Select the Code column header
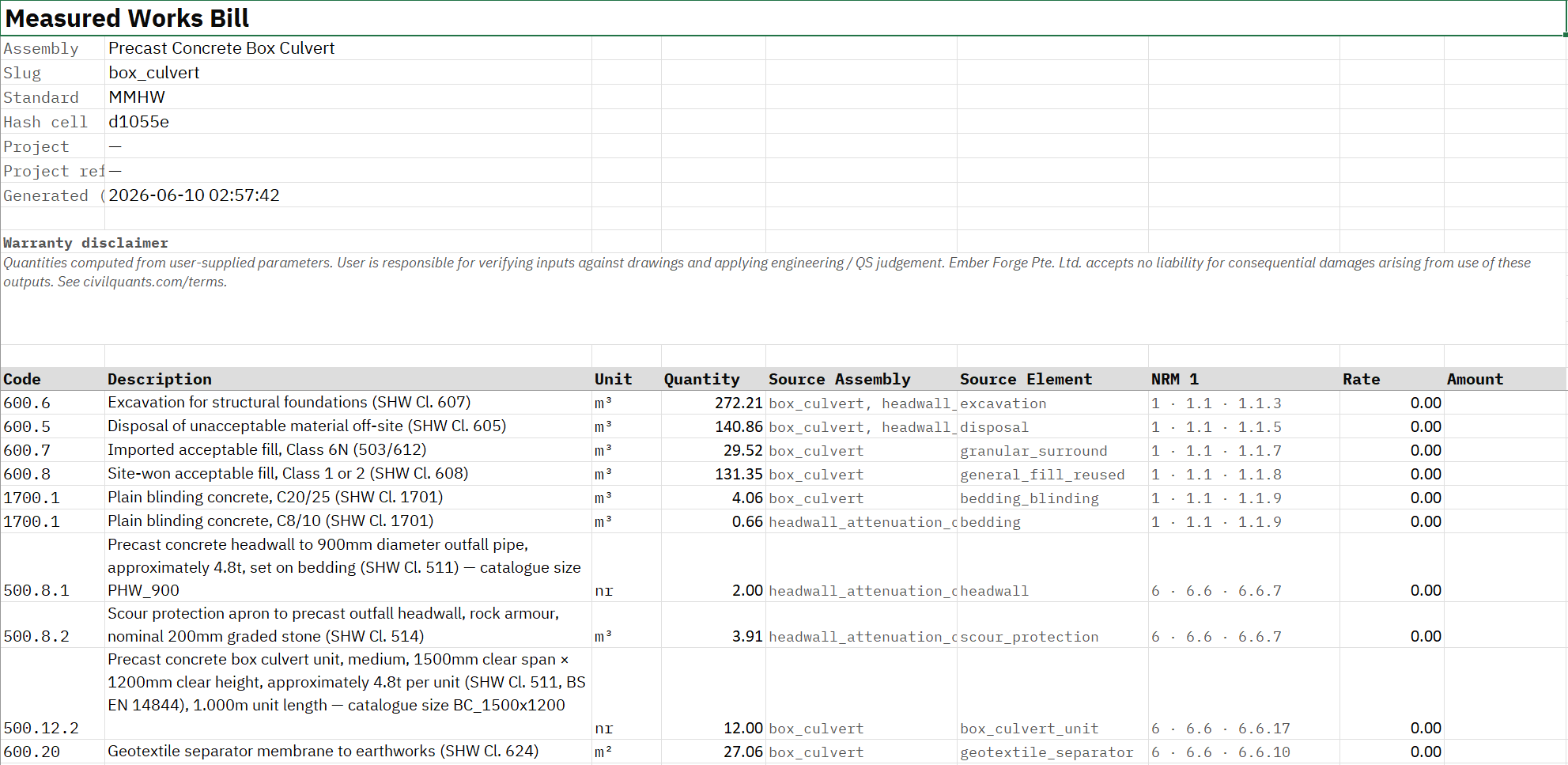 [x=52, y=379]
